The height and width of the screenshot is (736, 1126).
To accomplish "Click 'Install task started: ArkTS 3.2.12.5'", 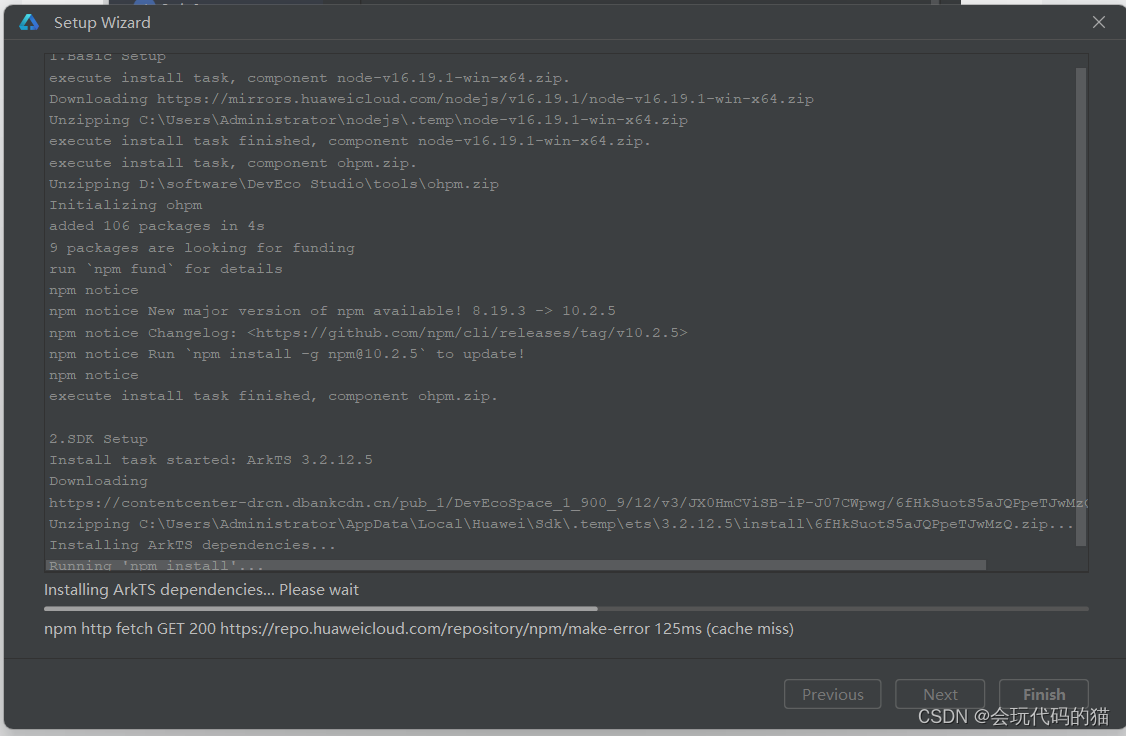I will click(210, 460).
